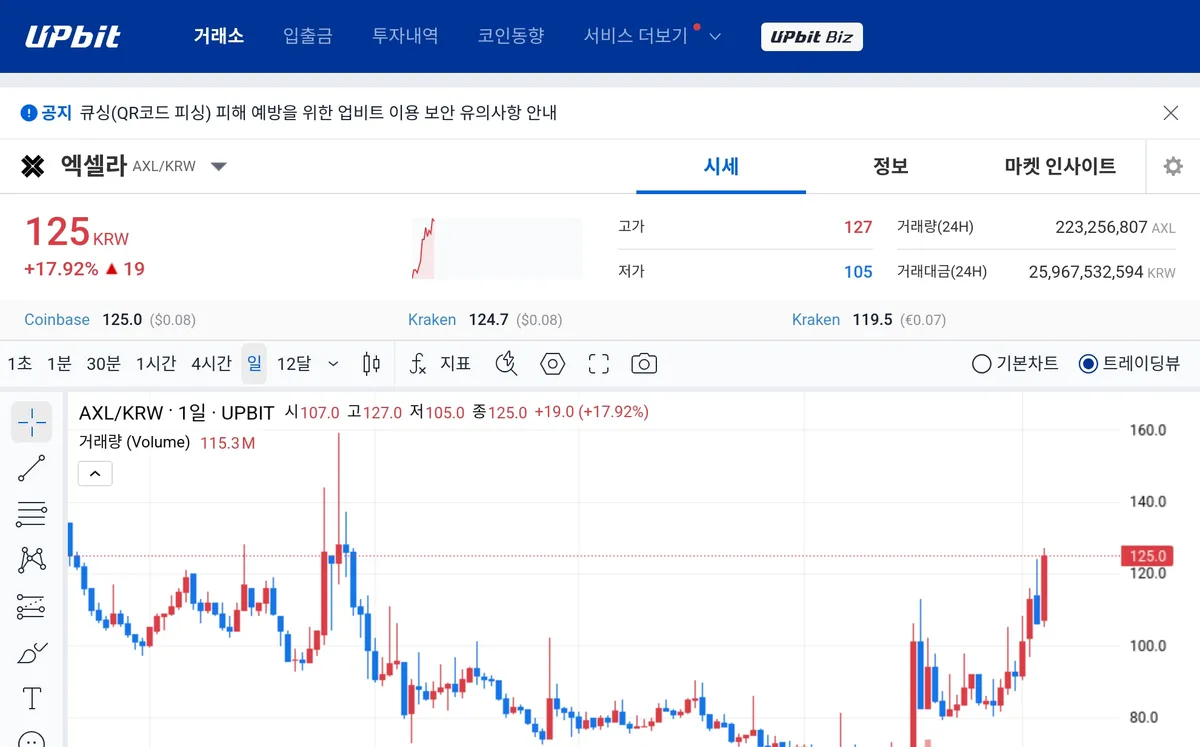Click the Kraken 124.7 dollar price link
This screenshot has width=1200, height=747.
(x=485, y=320)
